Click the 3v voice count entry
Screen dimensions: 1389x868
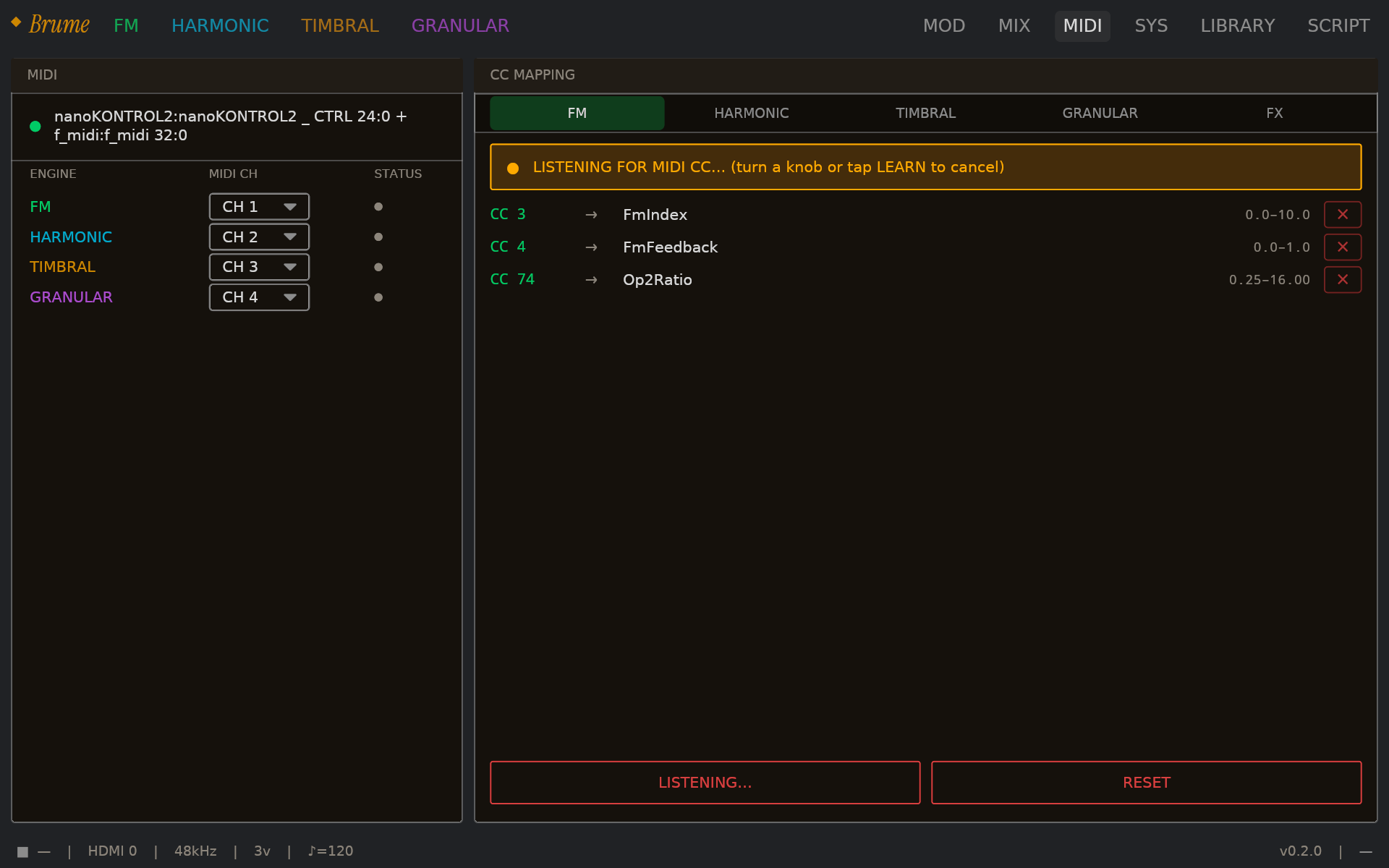click(262, 851)
